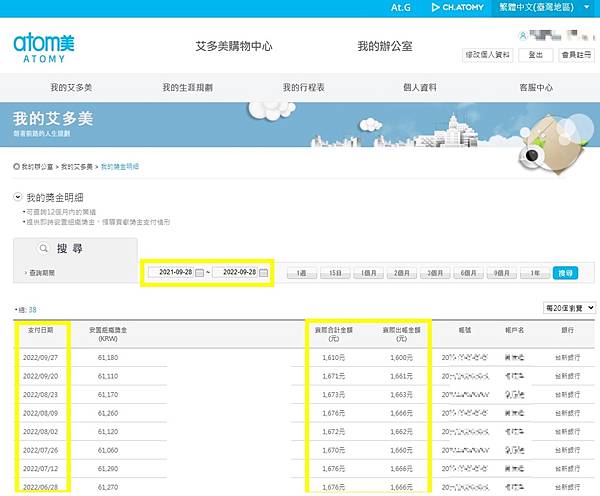Open the 客服中心 menu
Screen dimensions: 600x496
coord(536,87)
